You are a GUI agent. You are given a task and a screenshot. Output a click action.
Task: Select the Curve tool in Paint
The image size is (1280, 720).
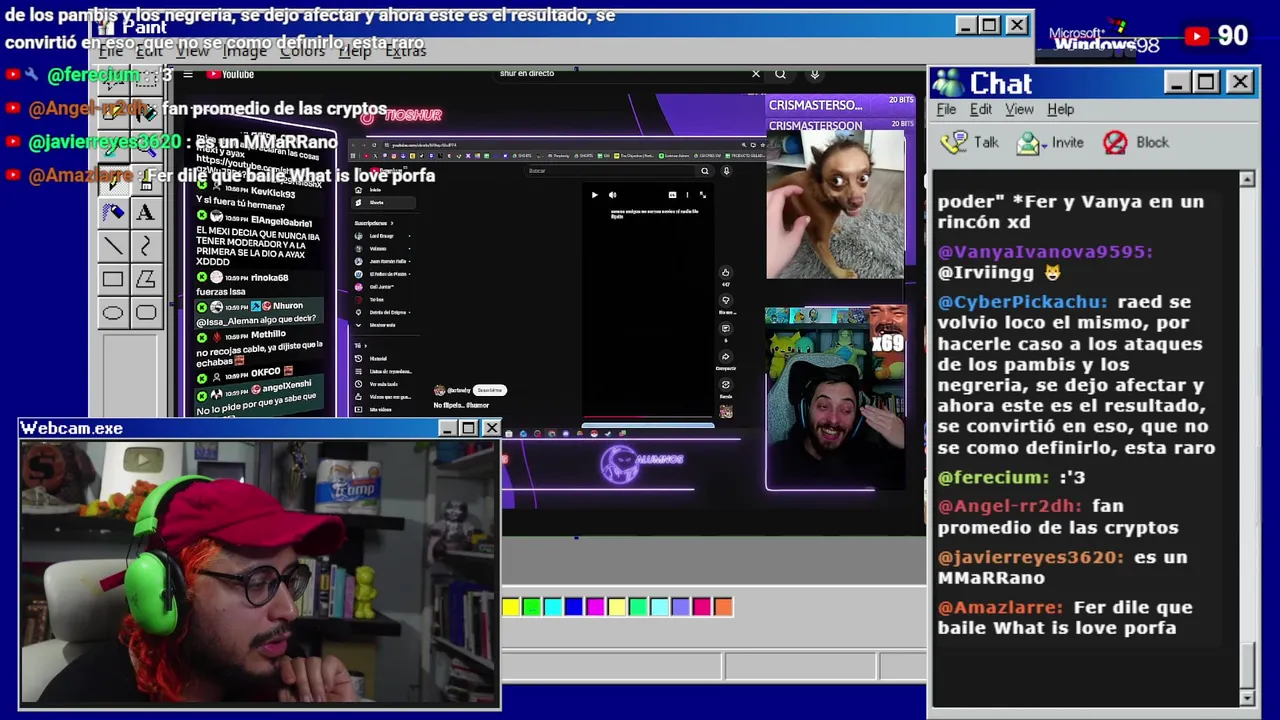click(145, 246)
